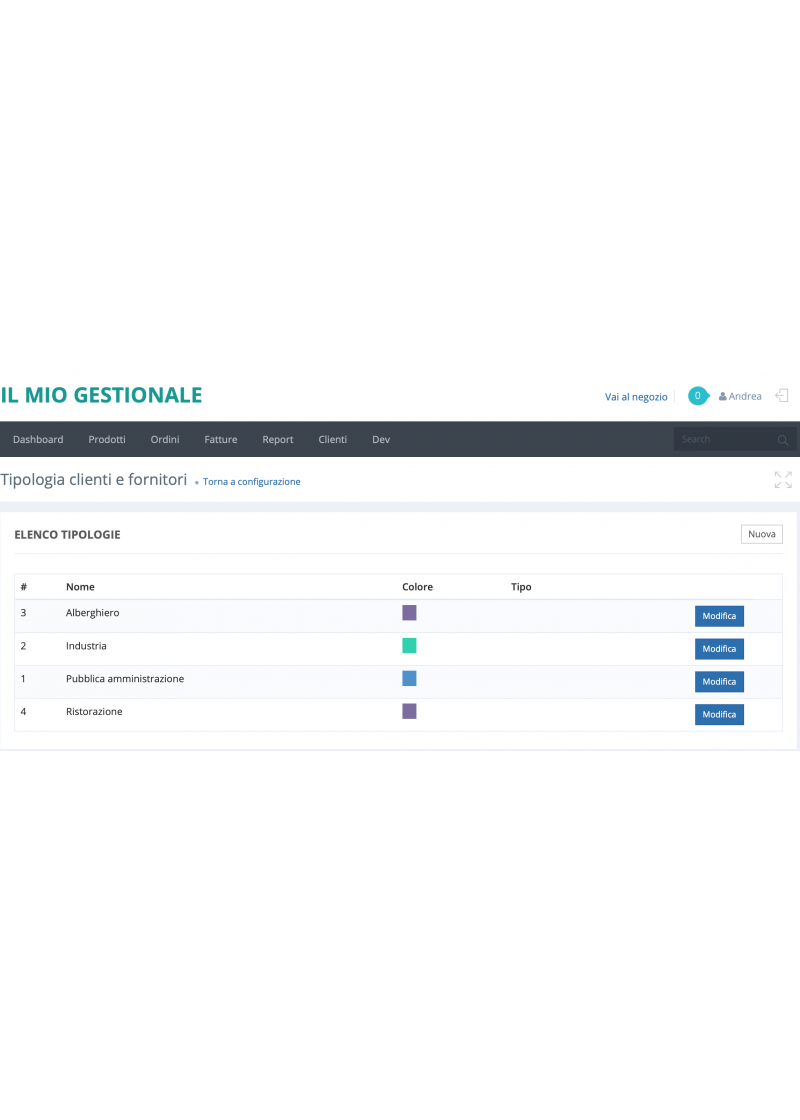Click the # column header

coord(24,587)
